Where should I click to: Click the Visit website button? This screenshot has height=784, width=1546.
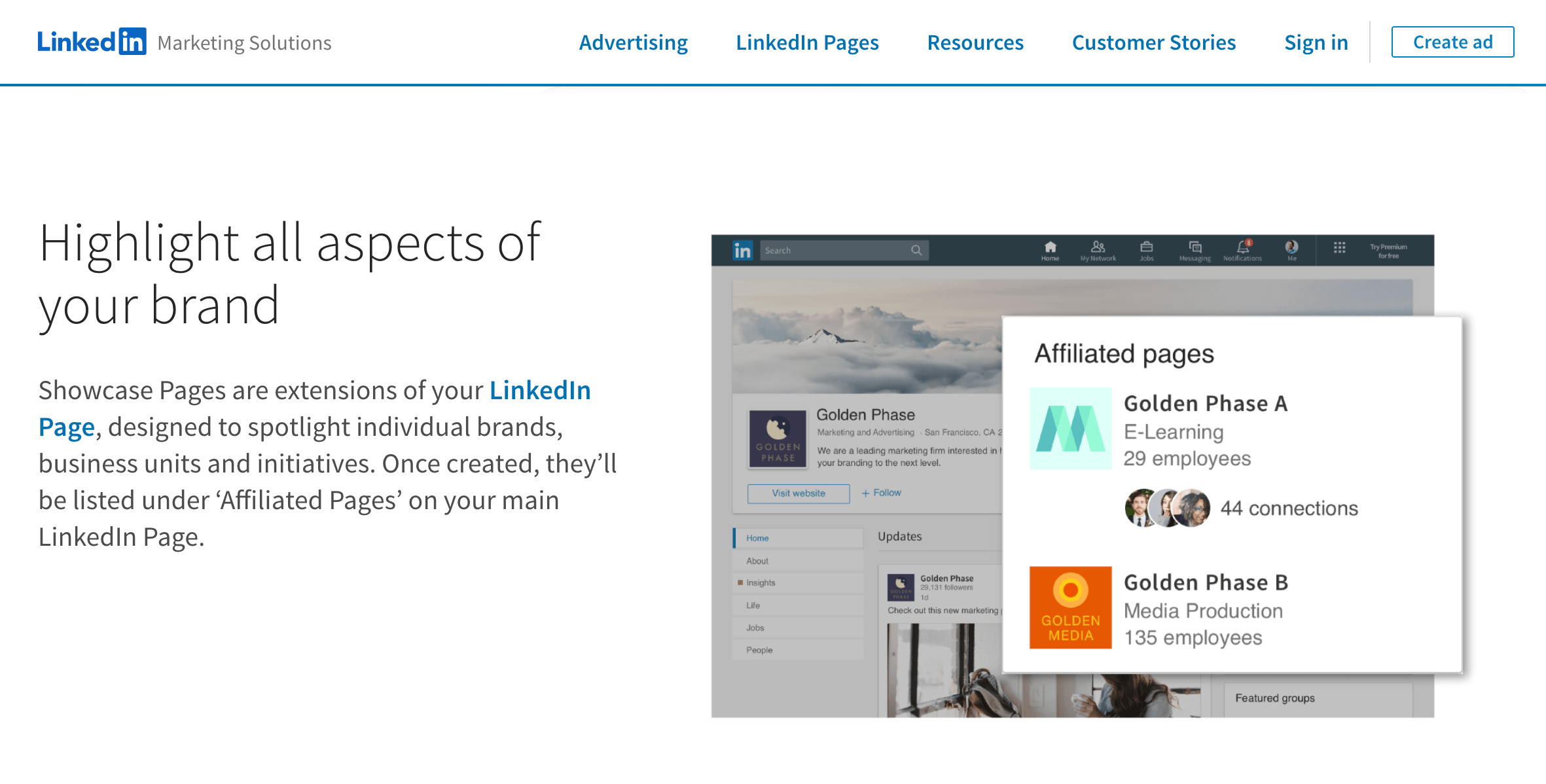pos(798,493)
